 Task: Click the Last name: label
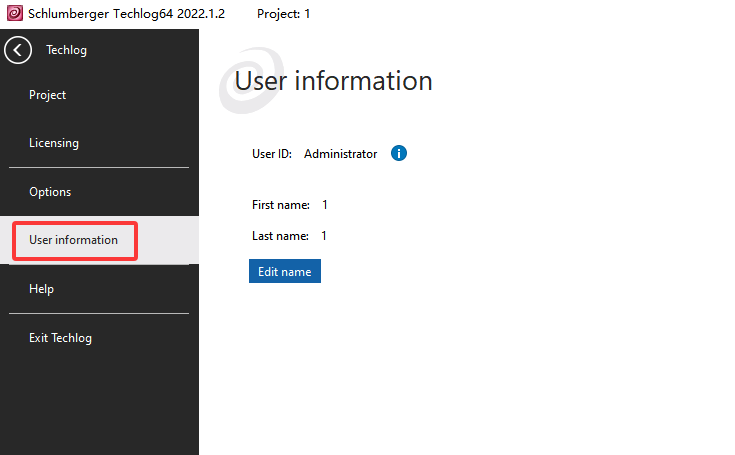[x=280, y=236]
